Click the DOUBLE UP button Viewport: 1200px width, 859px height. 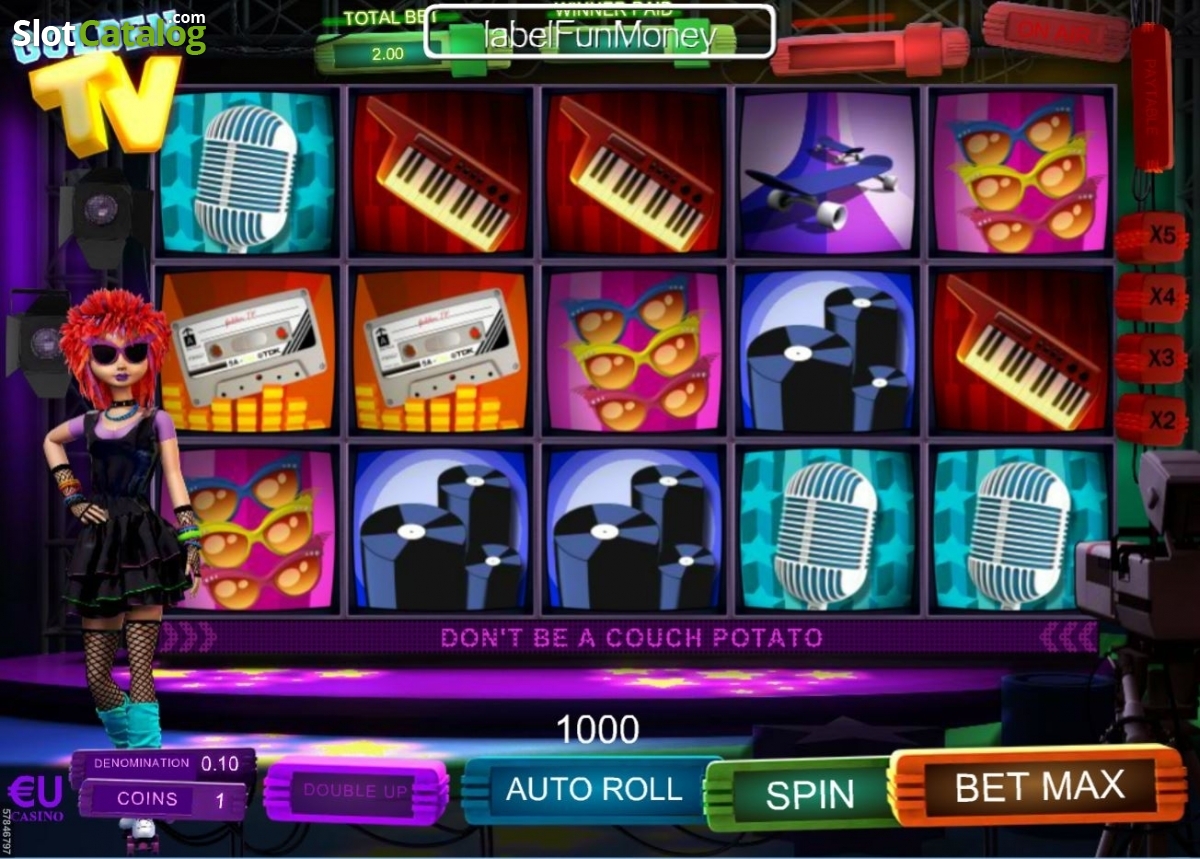pyautogui.click(x=356, y=790)
